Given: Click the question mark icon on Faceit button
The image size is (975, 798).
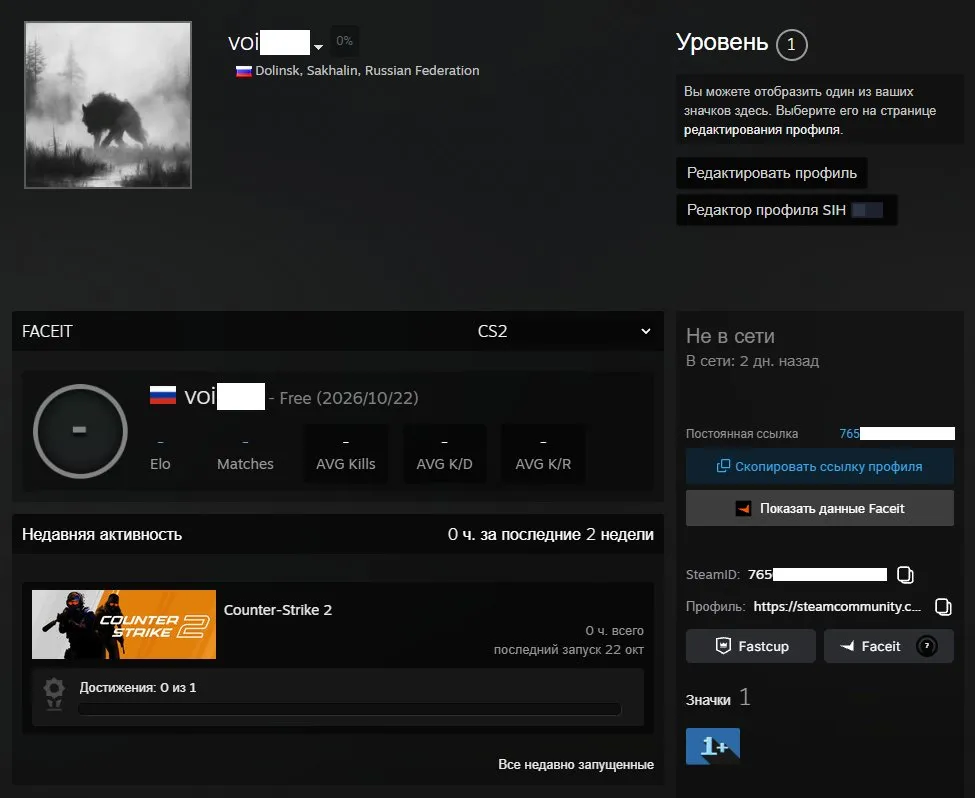Looking at the screenshot, I should tap(926, 646).
